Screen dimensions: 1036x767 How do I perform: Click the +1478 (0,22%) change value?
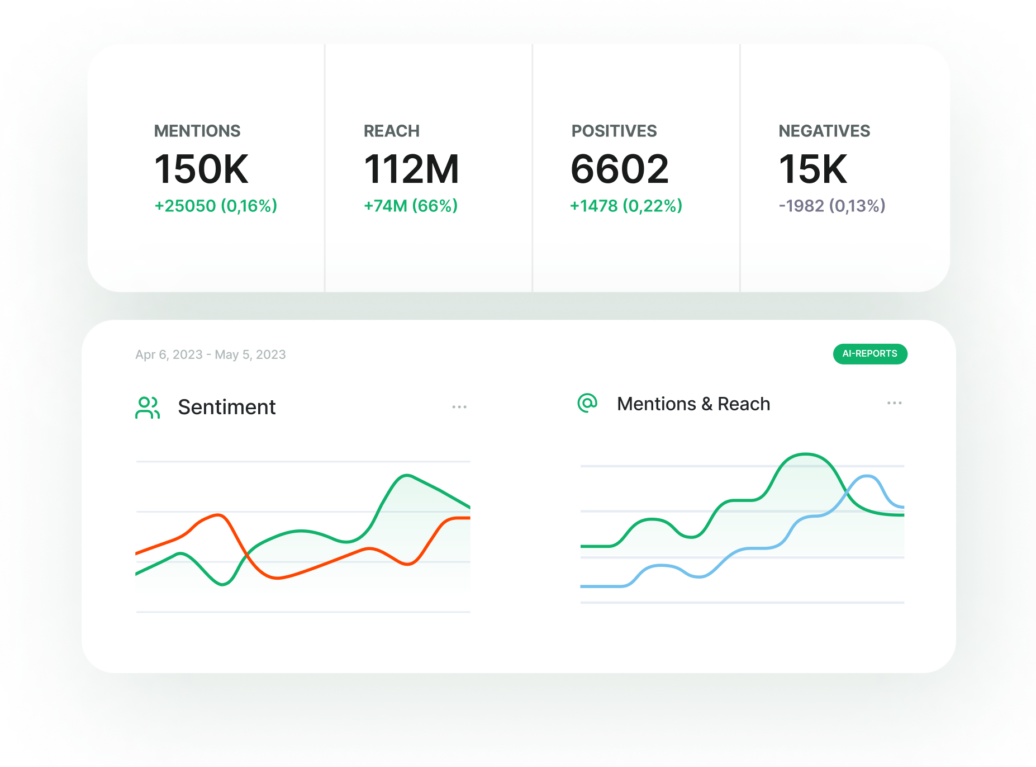pos(626,206)
